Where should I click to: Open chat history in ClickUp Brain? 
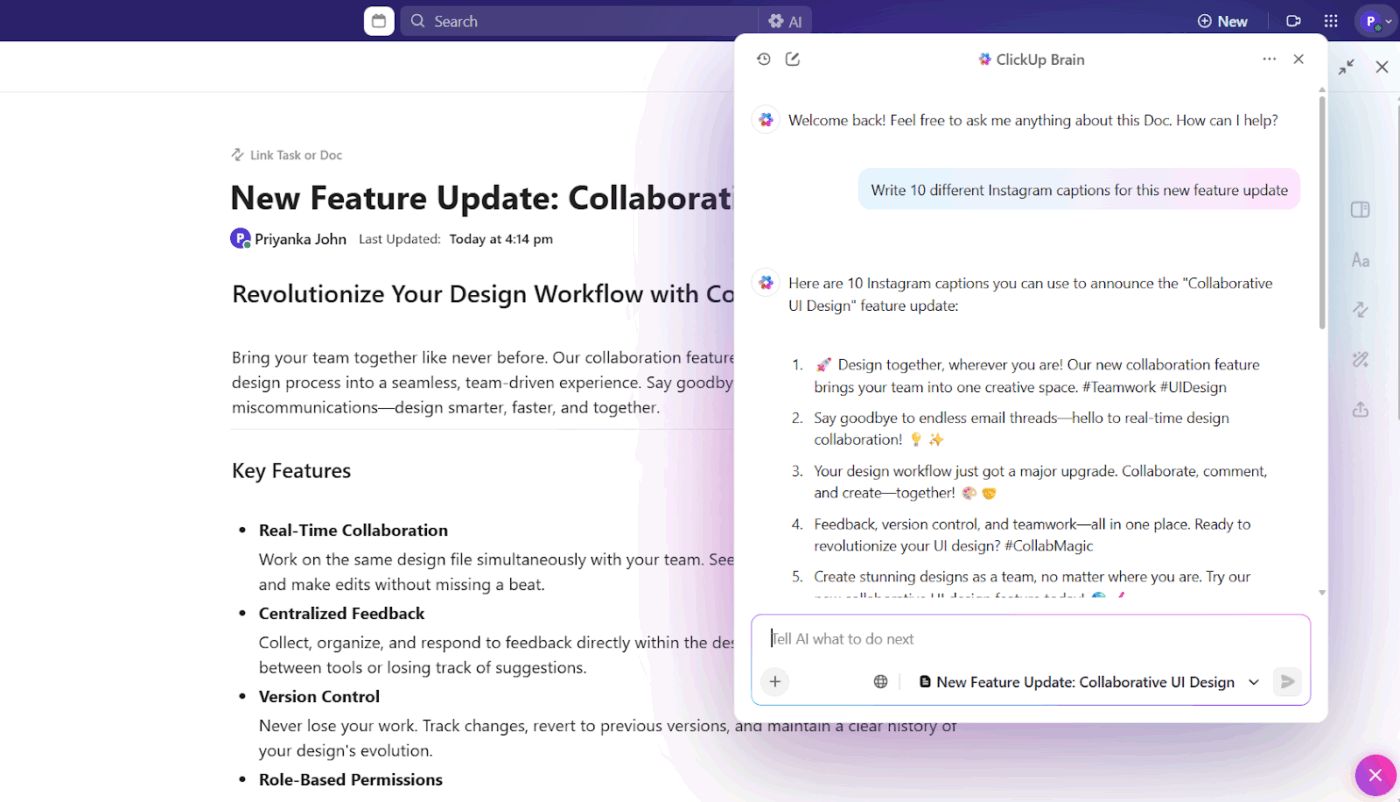[x=763, y=59]
